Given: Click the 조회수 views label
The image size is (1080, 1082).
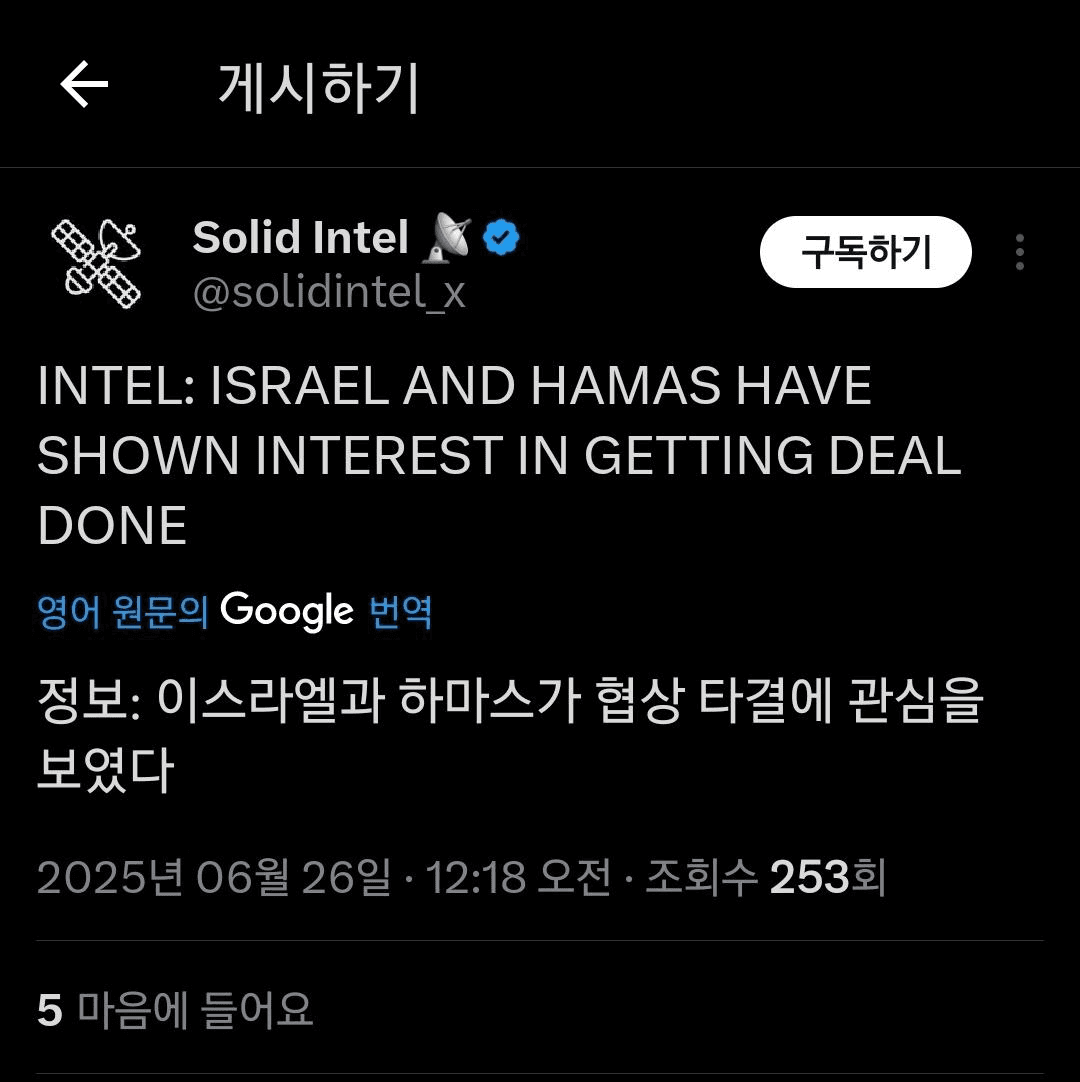Looking at the screenshot, I should click(701, 878).
